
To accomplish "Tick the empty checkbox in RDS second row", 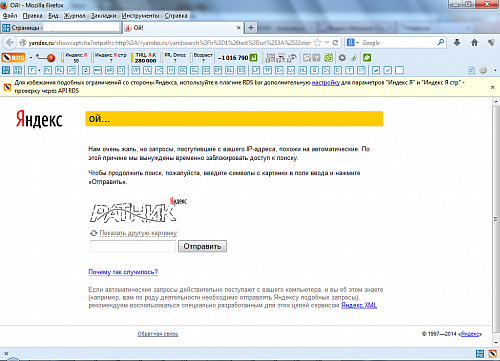I will (x=399, y=70).
